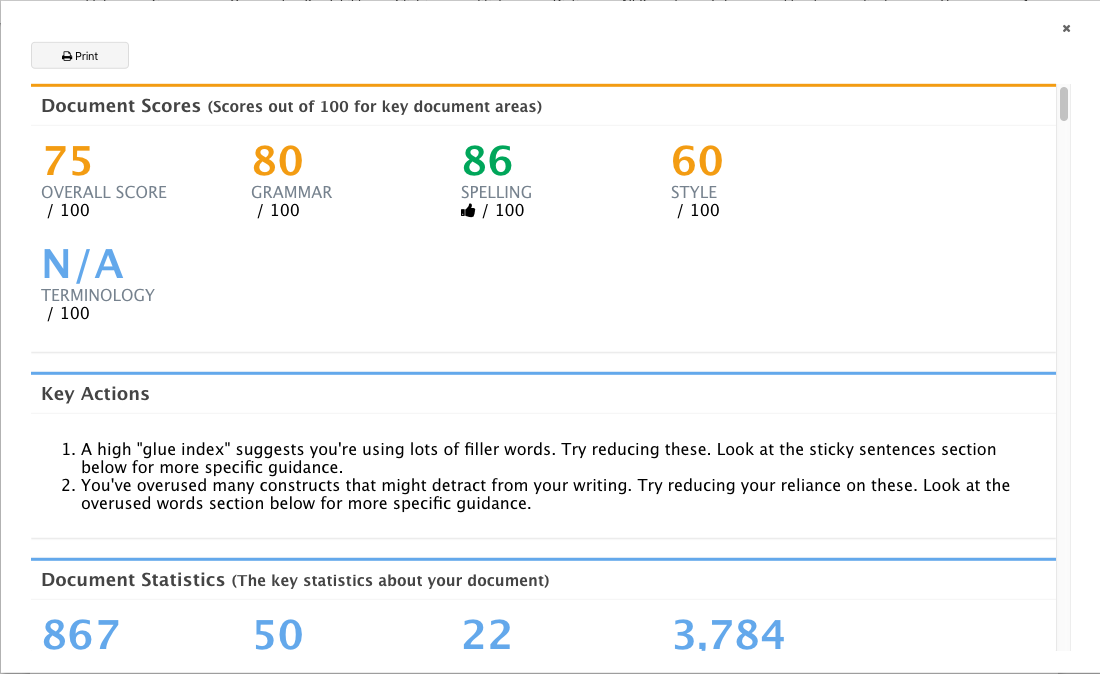1100x674 pixels.
Task: Click the thumbs-up icon beside Spelling
Action: (x=468, y=210)
